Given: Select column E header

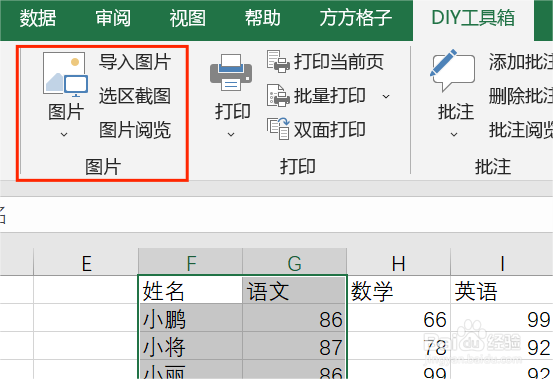Looking at the screenshot, I should point(86,262).
